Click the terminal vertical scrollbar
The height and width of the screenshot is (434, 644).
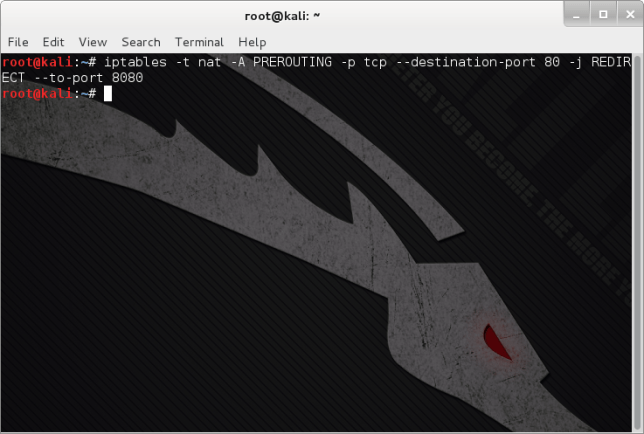click(x=637, y=242)
